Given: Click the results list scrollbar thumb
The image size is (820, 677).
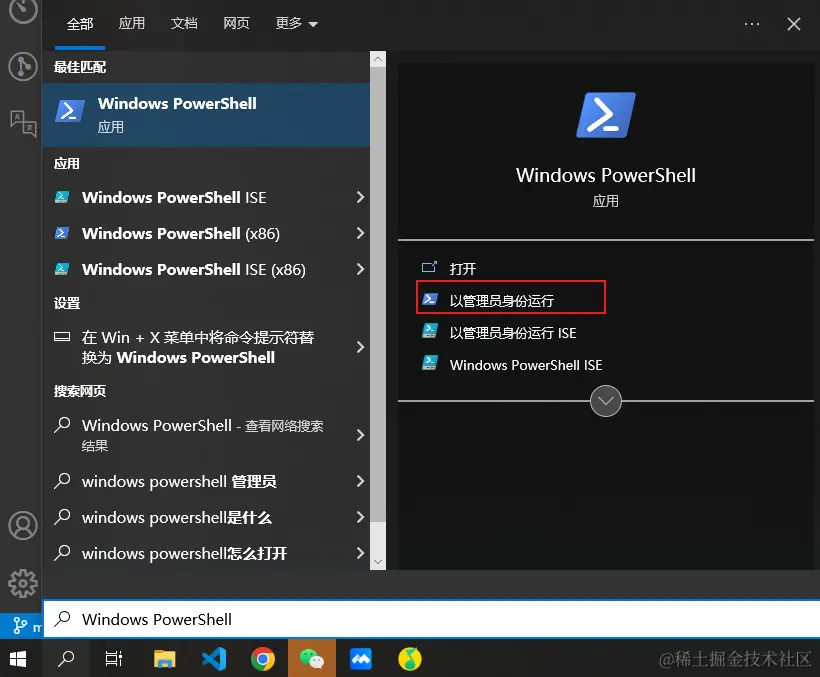Looking at the screenshot, I should coord(378,294).
